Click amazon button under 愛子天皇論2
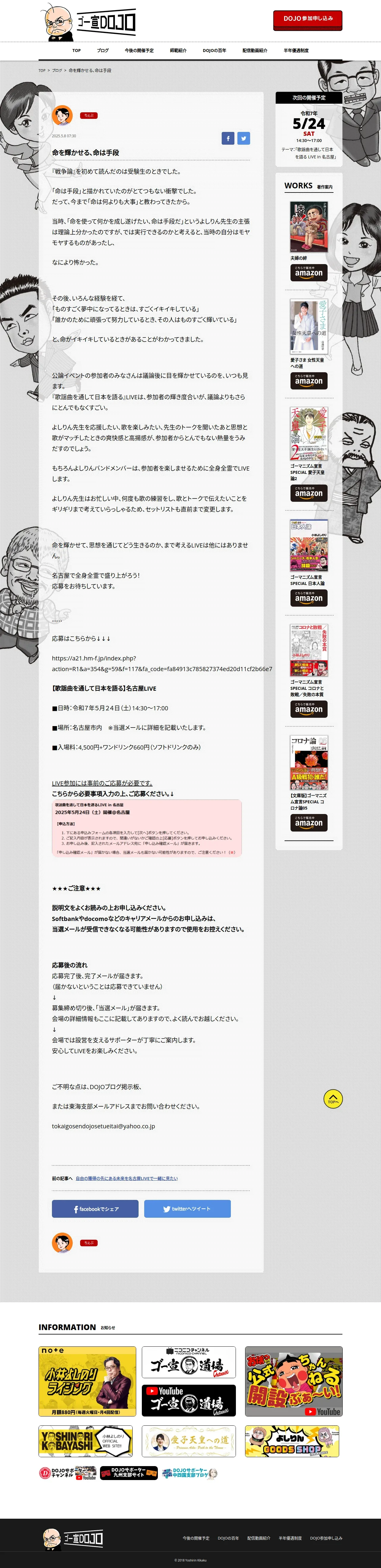 pyautogui.click(x=309, y=493)
